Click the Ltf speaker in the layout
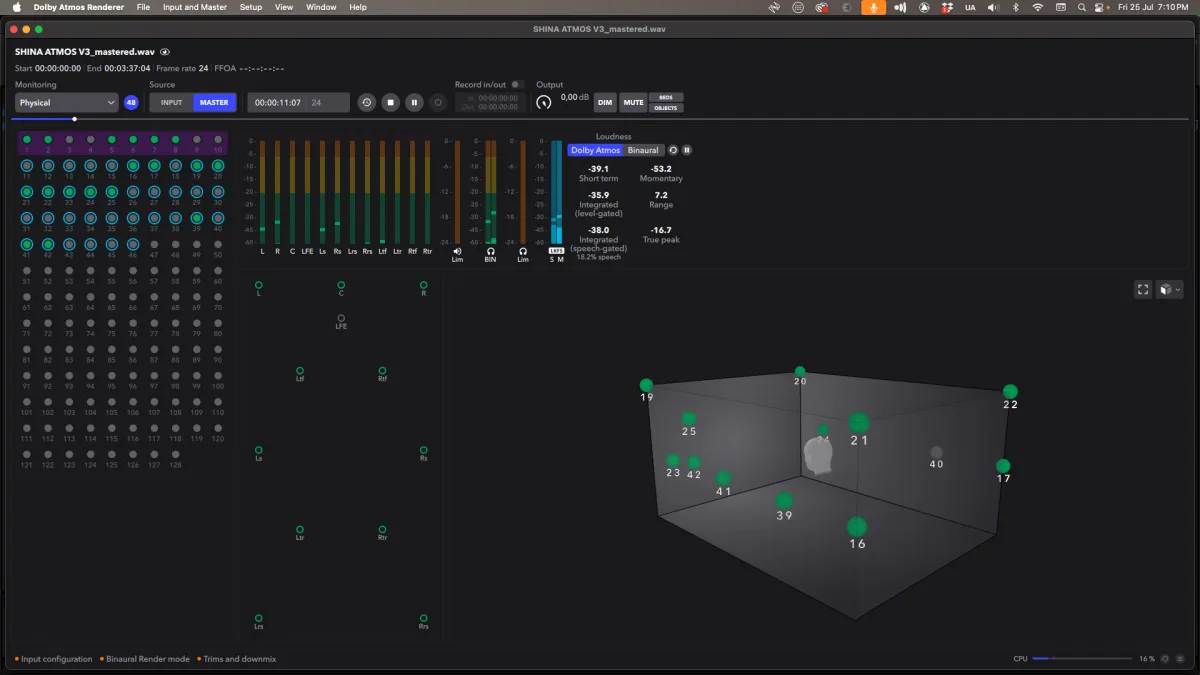 [300, 370]
